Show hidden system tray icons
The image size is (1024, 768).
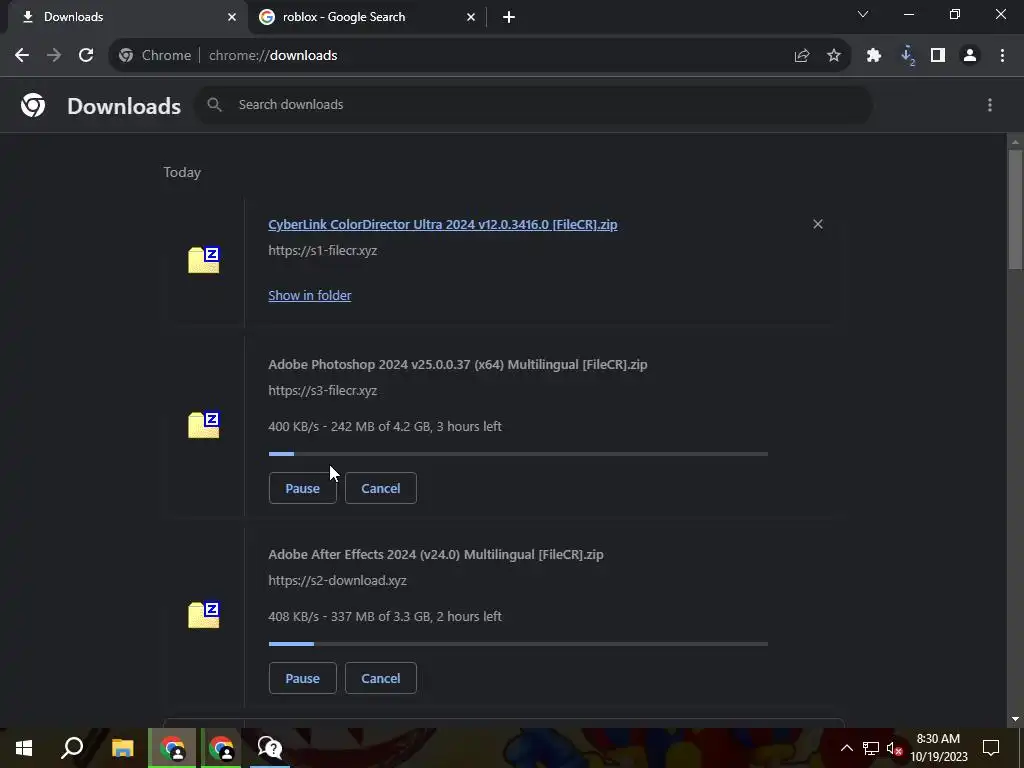coord(846,748)
